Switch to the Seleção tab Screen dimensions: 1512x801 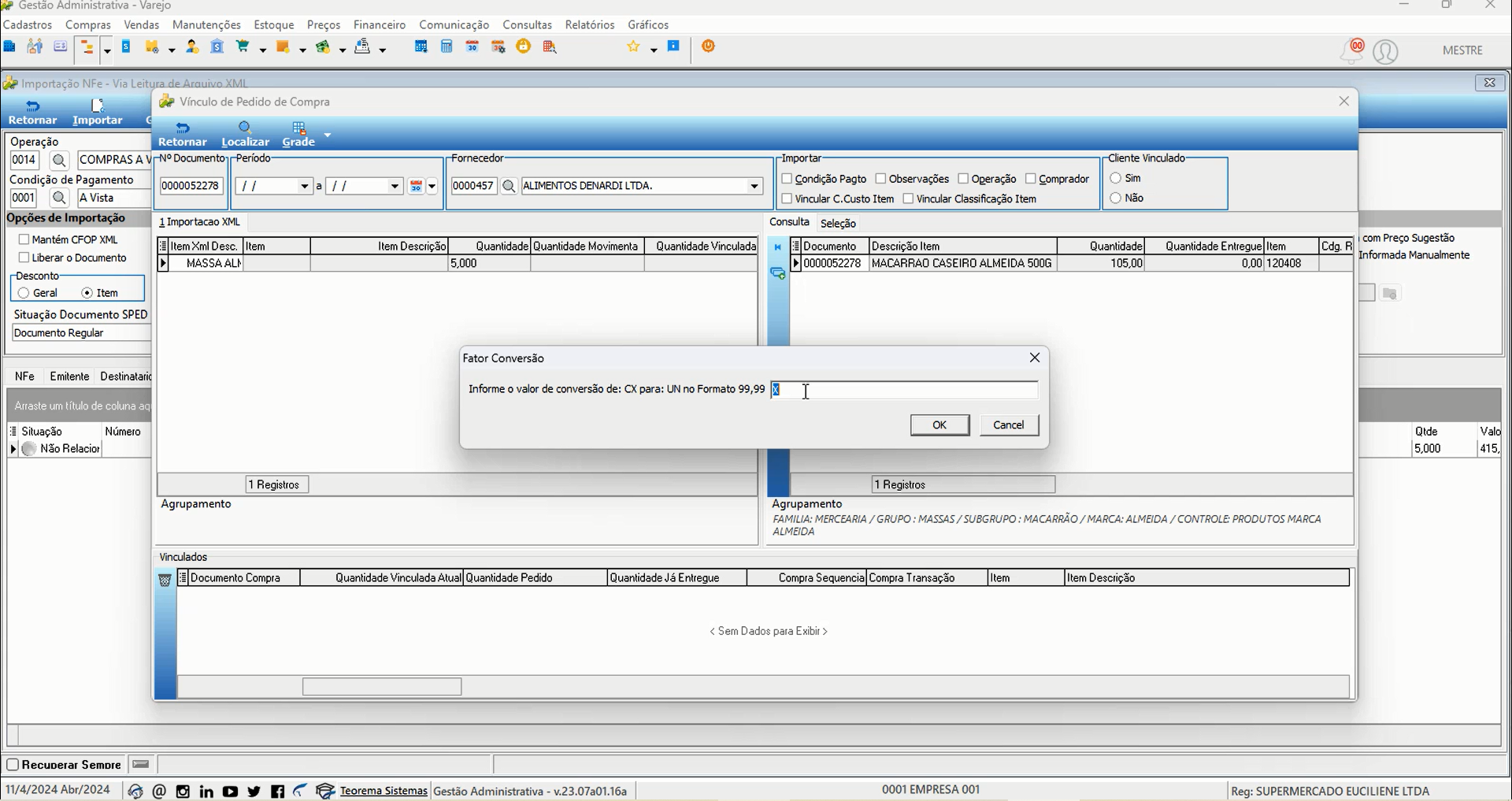point(838,224)
